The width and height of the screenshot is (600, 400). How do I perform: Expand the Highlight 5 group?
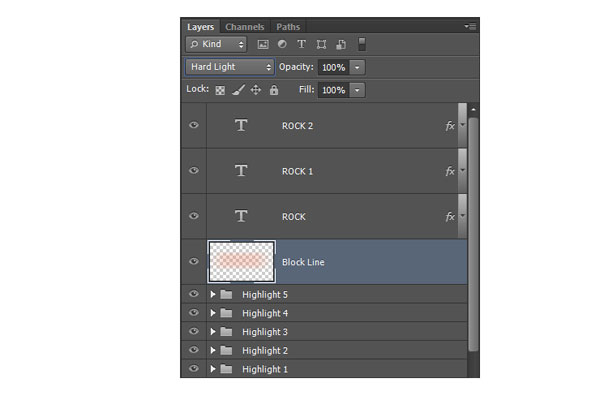pos(213,294)
